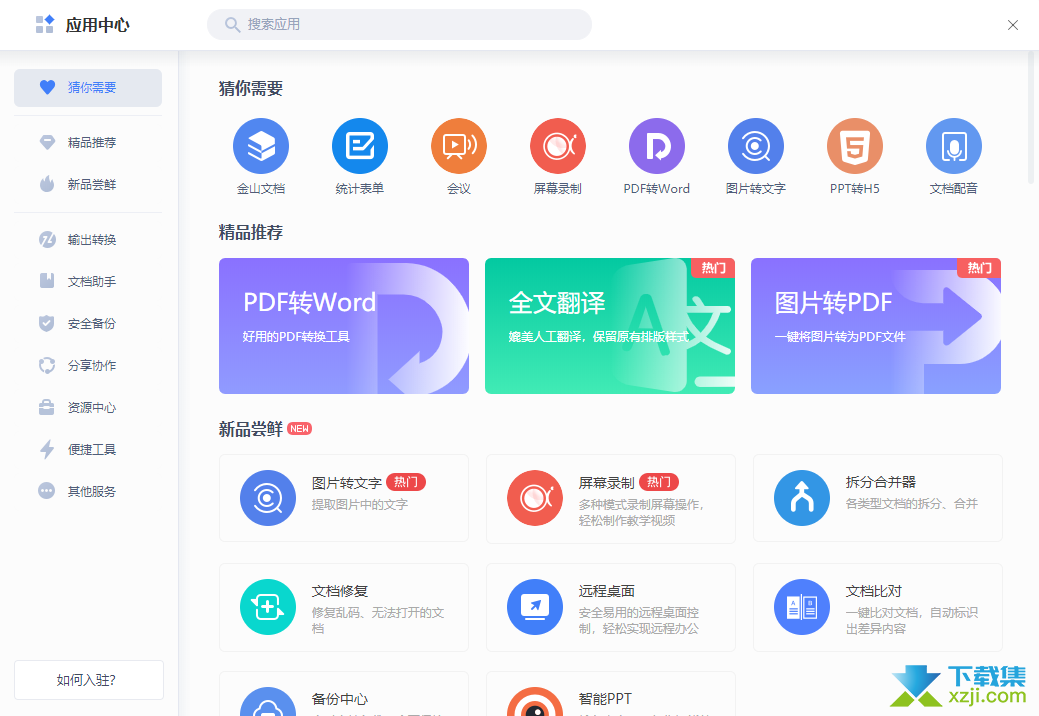Click the lightning icon beside 便捷工具
Viewport: 1039px width, 716px height.
tap(46, 449)
